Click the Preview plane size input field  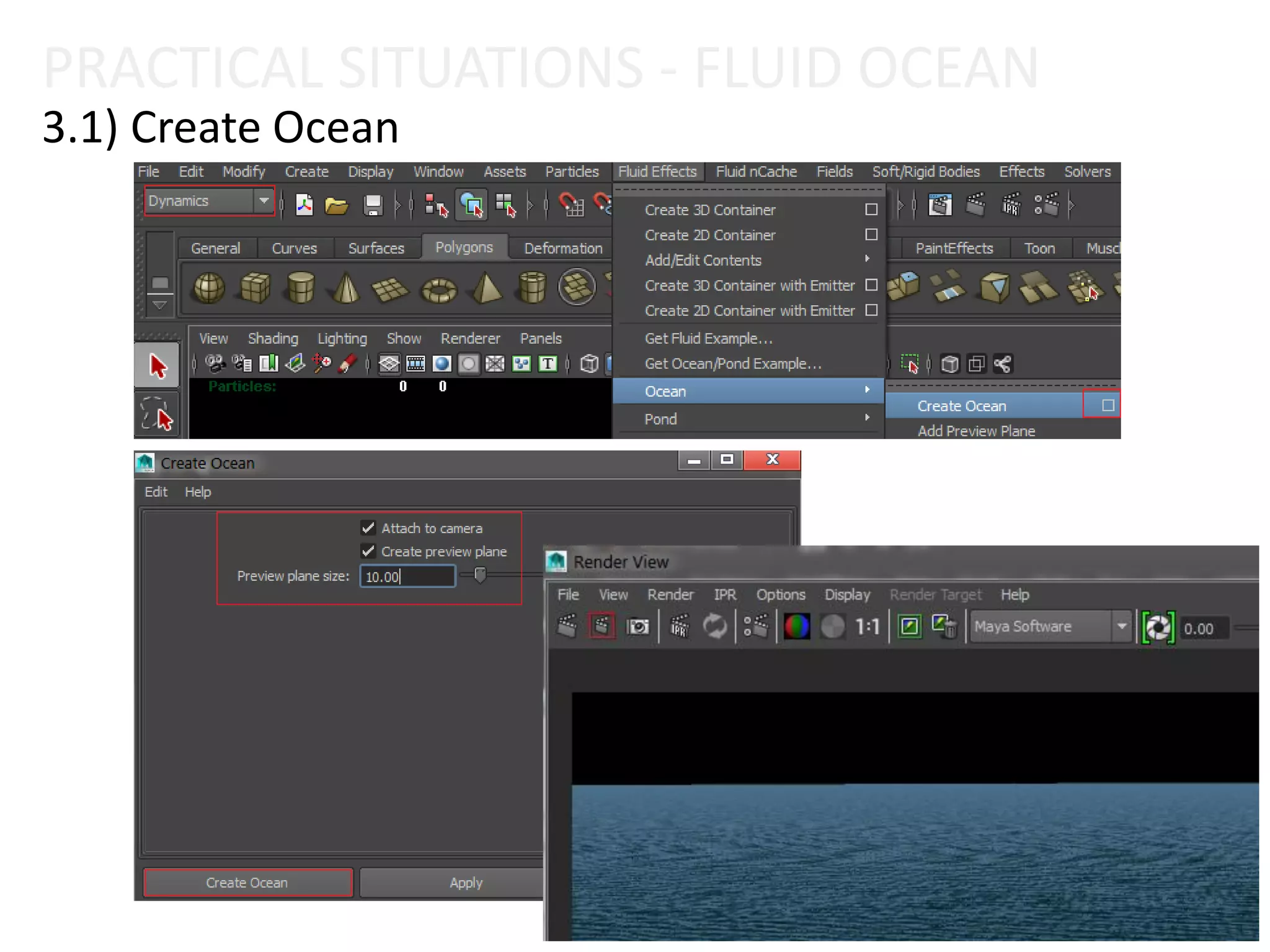click(x=407, y=576)
